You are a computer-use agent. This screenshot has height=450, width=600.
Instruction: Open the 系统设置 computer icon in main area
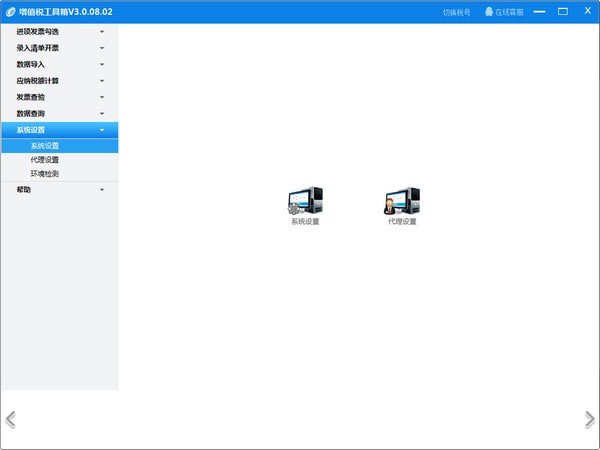click(x=305, y=201)
